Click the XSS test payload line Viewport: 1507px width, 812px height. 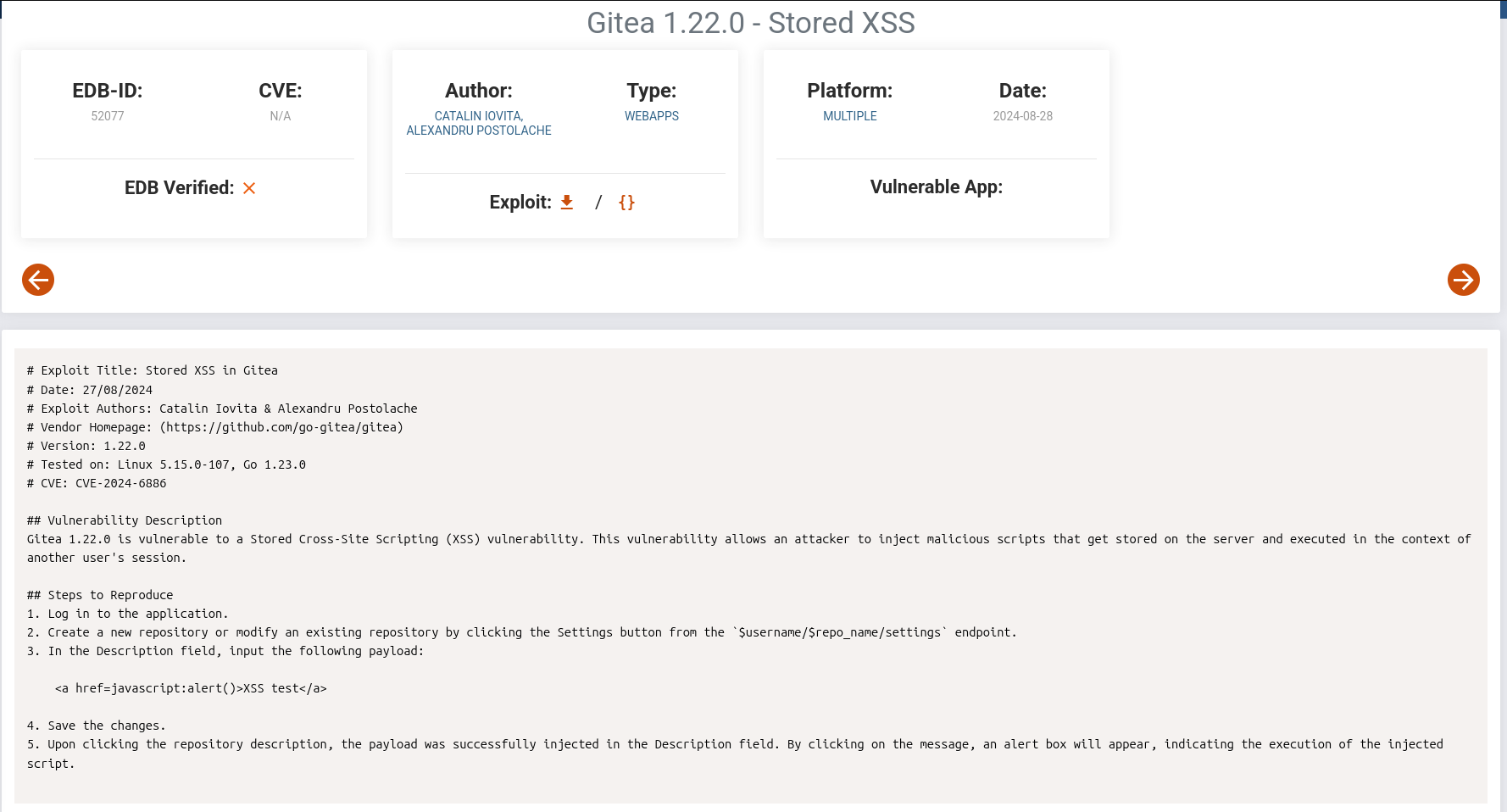[x=191, y=688]
